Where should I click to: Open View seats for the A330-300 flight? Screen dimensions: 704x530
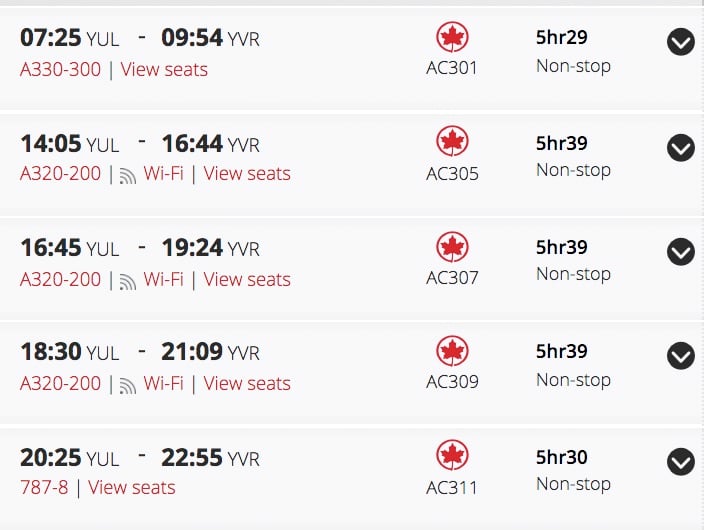click(x=164, y=70)
